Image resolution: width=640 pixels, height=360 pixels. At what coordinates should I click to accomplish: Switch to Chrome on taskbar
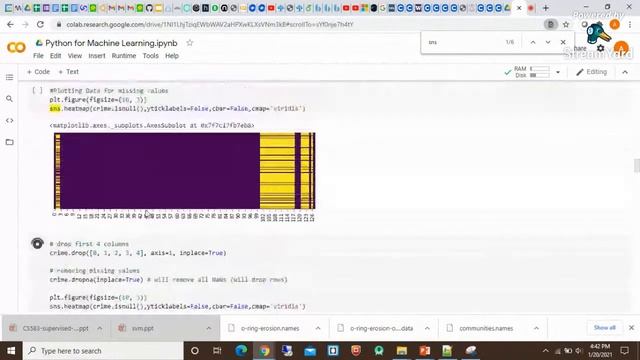[264, 351]
